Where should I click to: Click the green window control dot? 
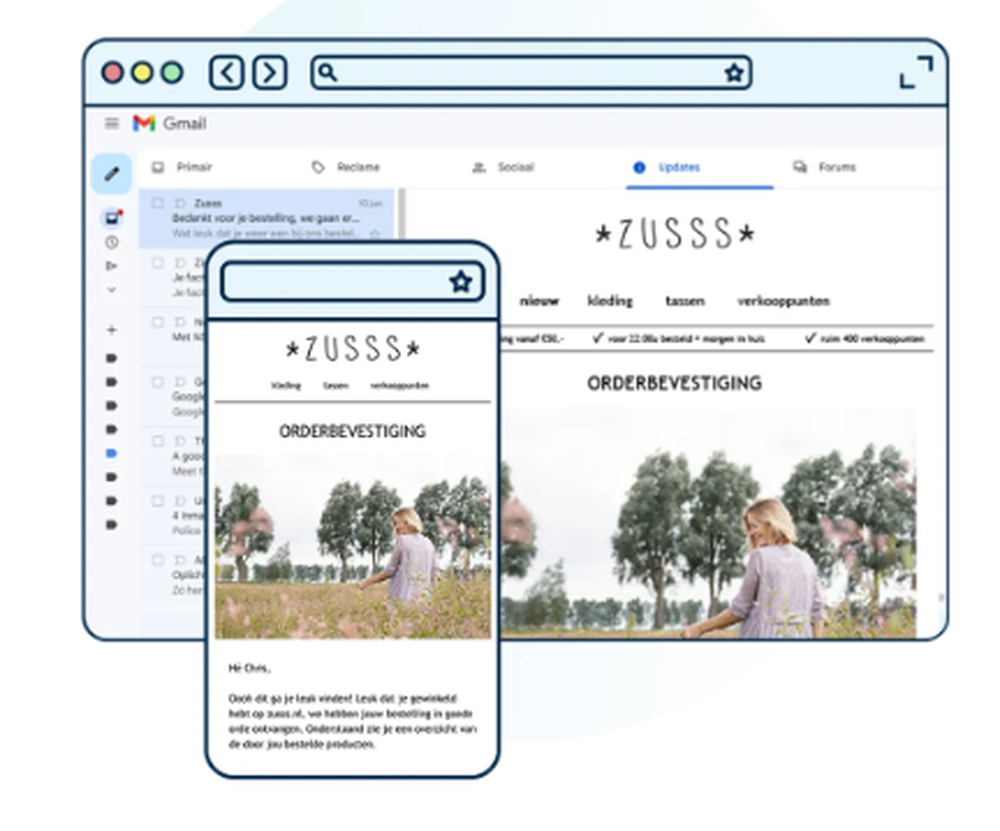pyautogui.click(x=172, y=73)
